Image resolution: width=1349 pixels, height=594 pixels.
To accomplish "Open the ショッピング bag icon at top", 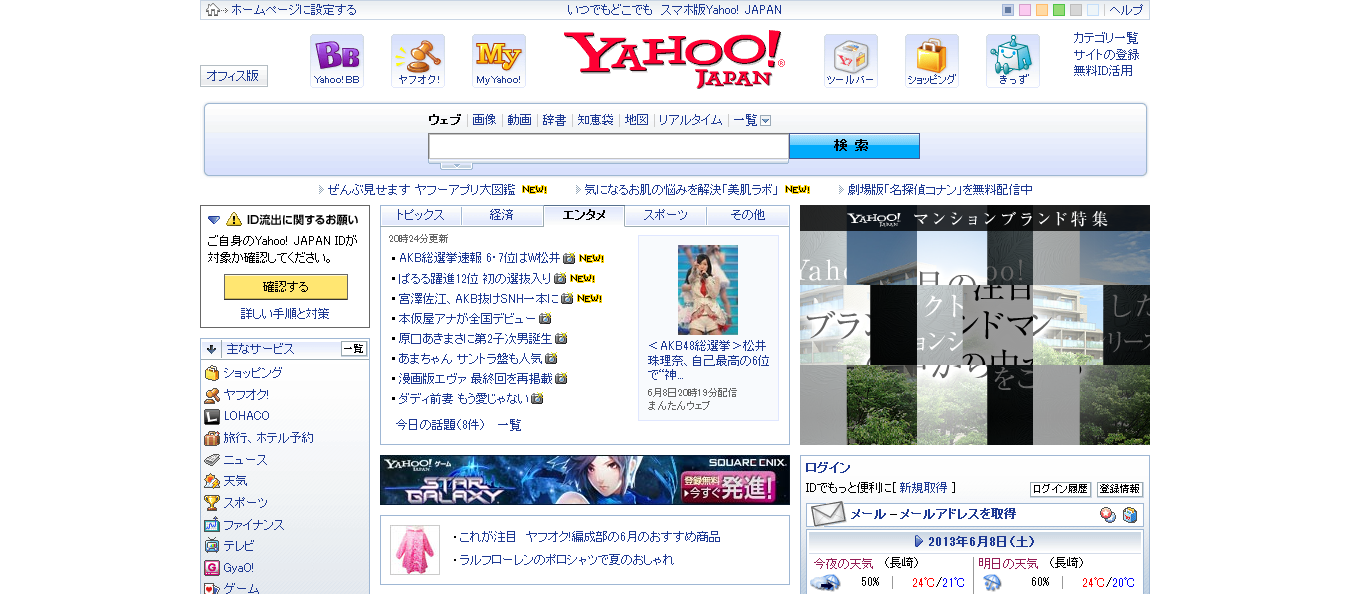I will pyautogui.click(x=932, y=60).
